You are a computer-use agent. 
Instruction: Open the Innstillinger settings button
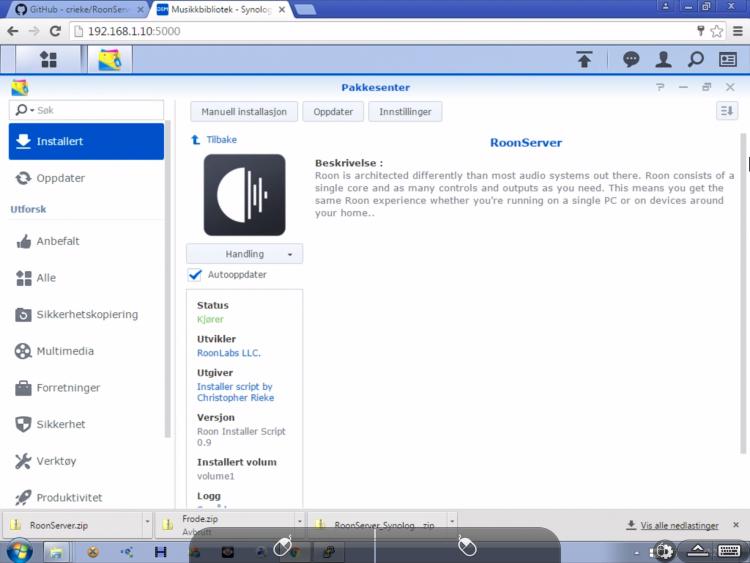click(x=405, y=112)
